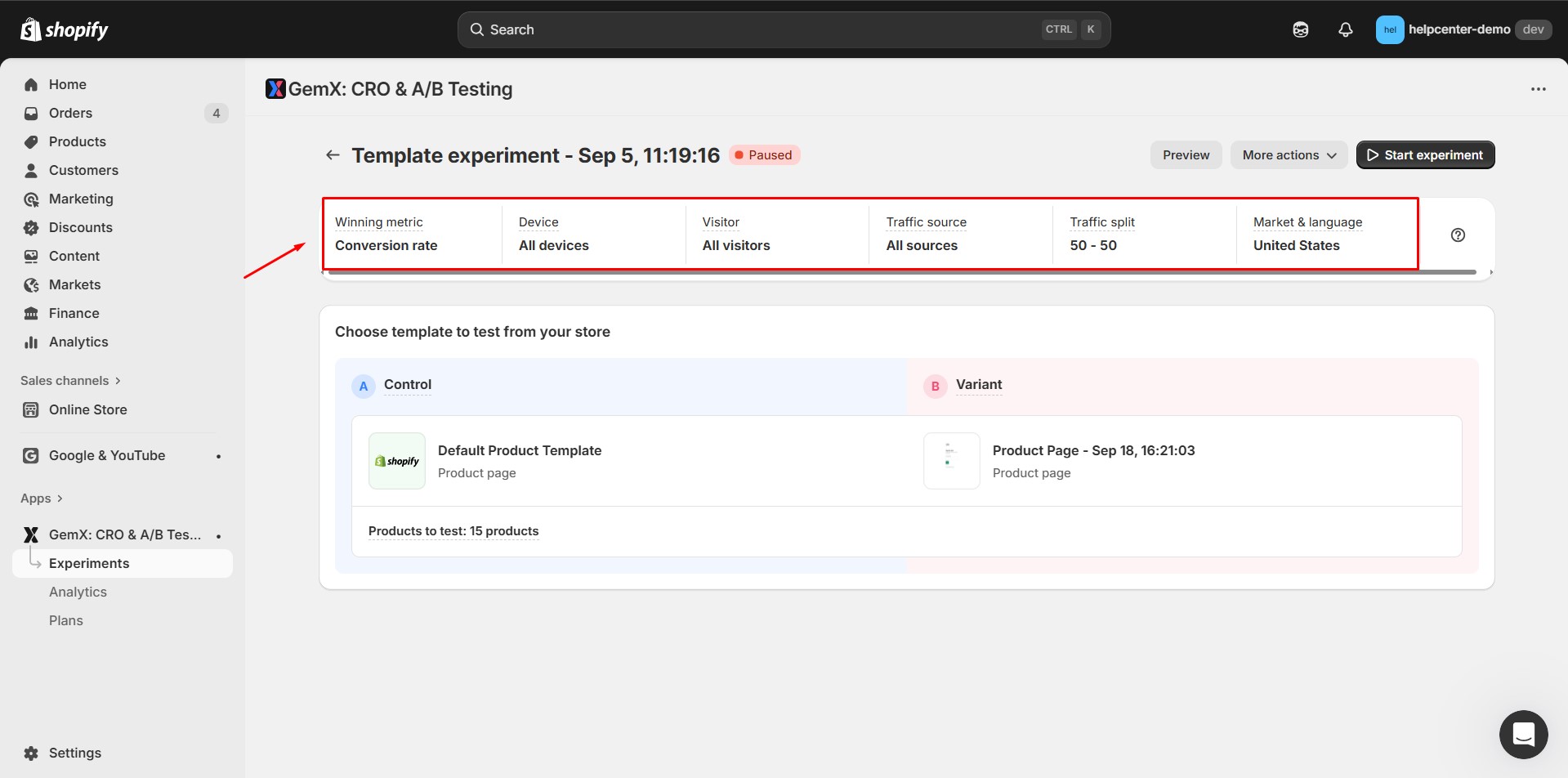This screenshot has height=778, width=1568.
Task: Click the Preview button
Action: coord(1186,155)
